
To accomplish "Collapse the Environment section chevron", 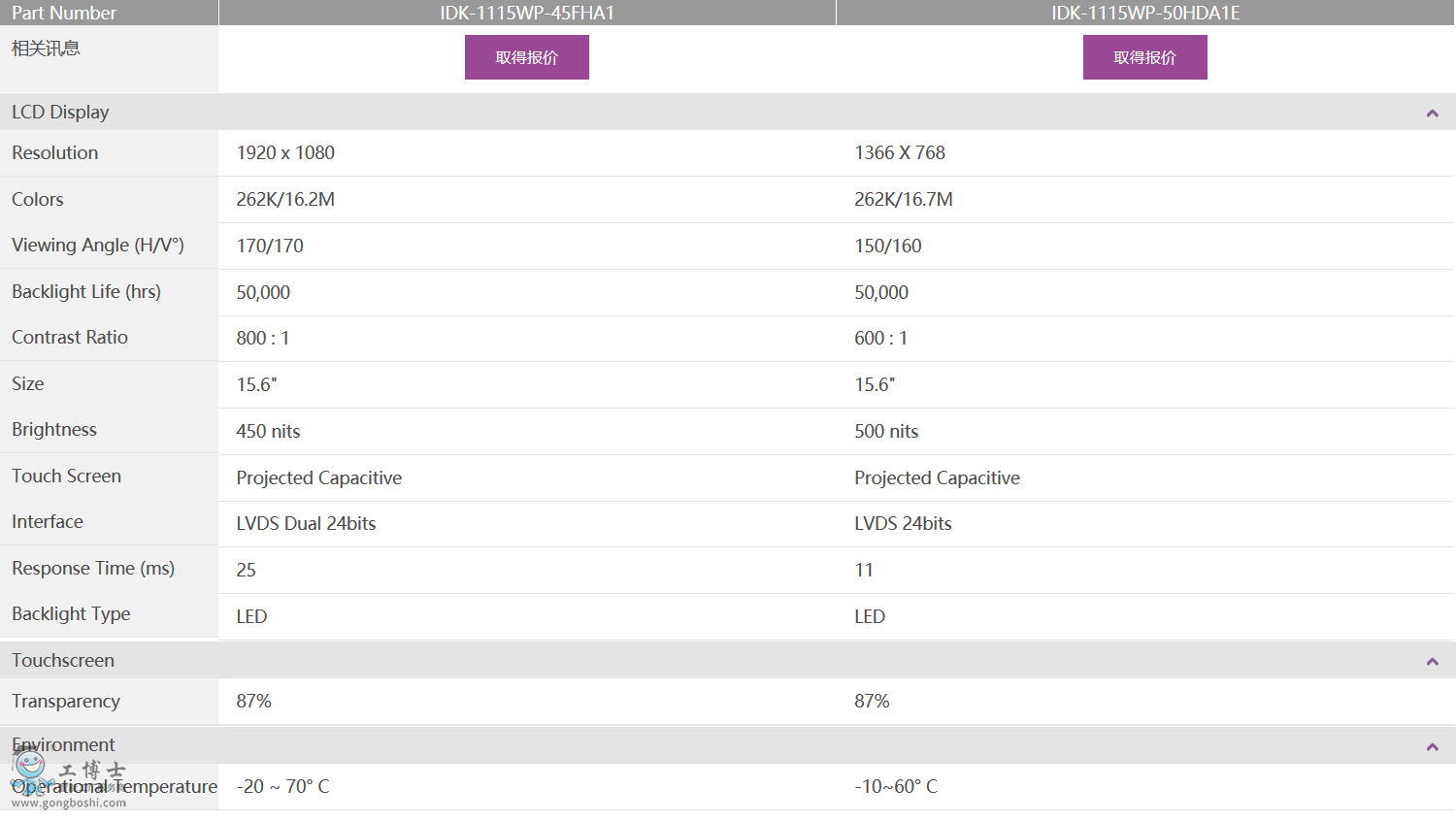I will pos(1432,747).
